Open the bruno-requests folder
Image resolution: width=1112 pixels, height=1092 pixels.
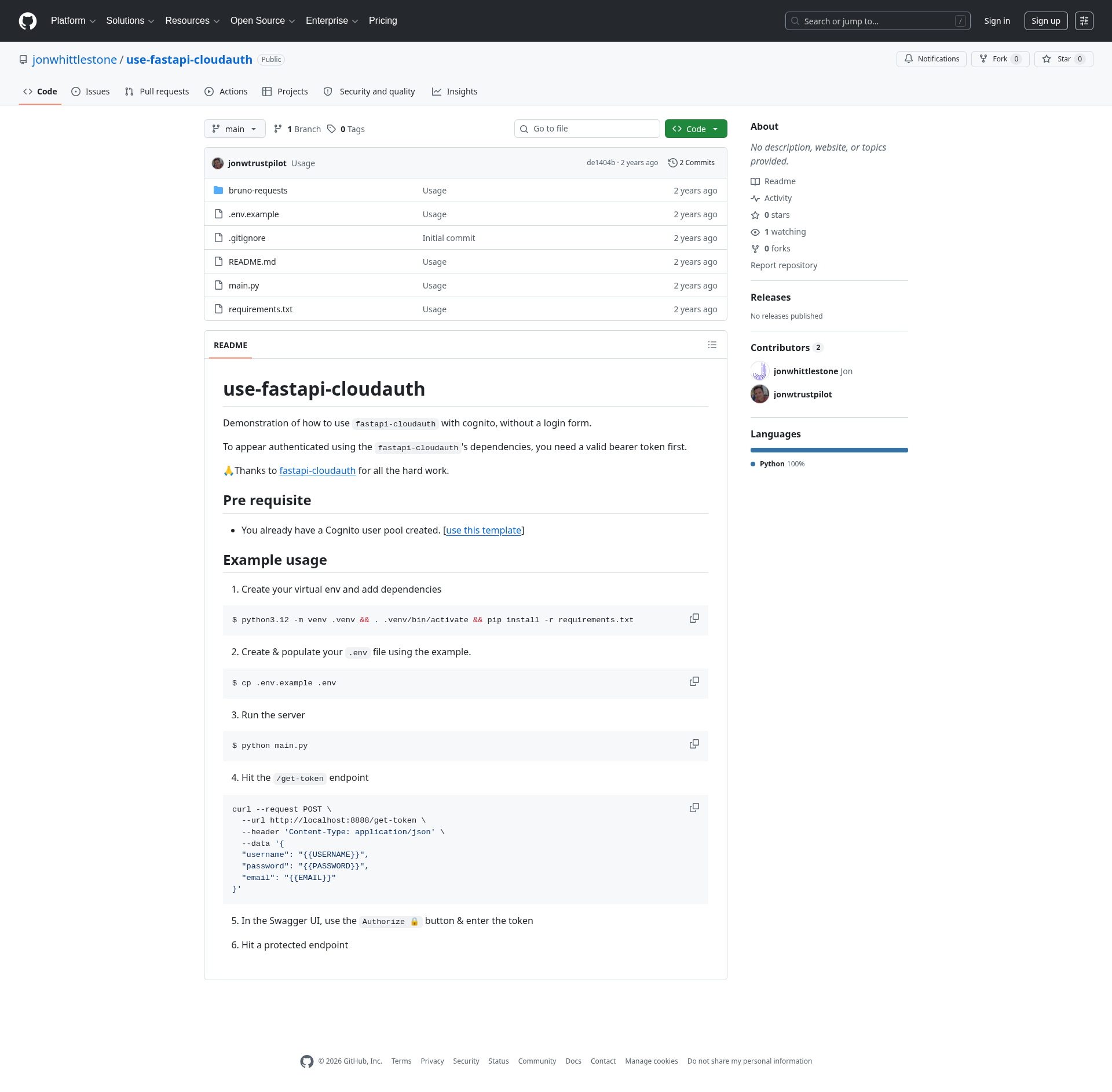[258, 191]
